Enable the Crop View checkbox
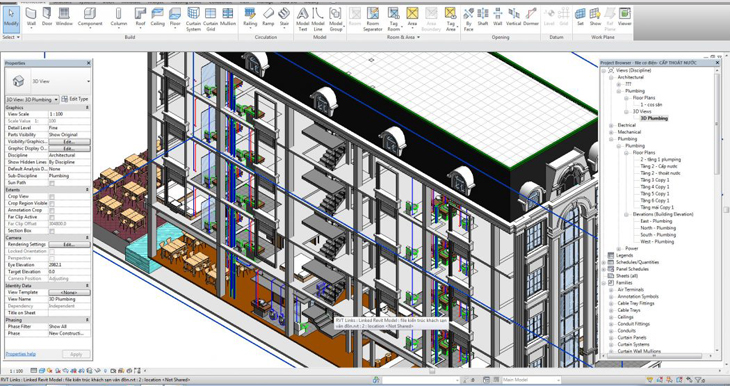The width and height of the screenshot is (730, 386). pyautogui.click(x=52, y=196)
